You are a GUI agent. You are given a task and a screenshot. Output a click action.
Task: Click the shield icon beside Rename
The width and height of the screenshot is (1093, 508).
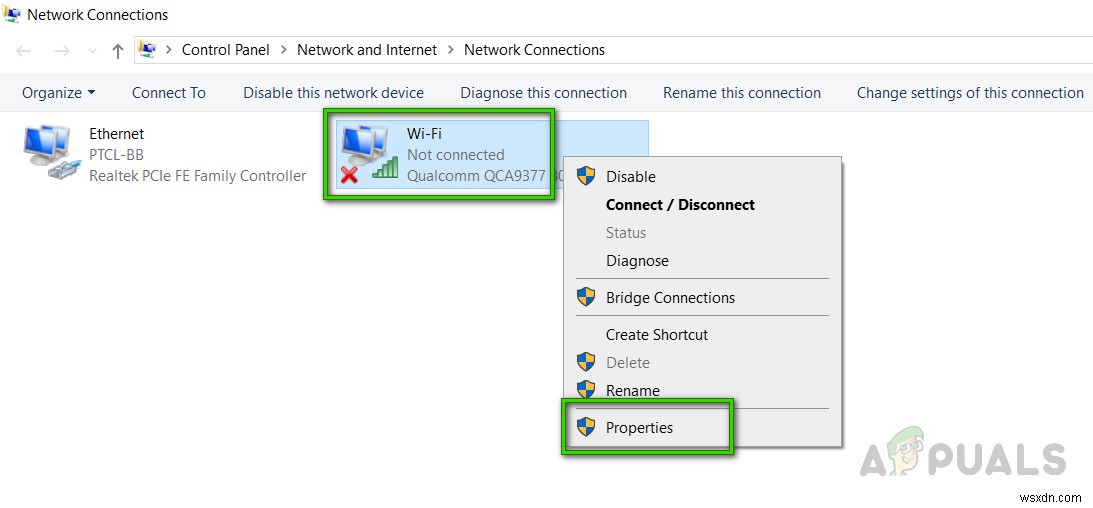pos(586,390)
